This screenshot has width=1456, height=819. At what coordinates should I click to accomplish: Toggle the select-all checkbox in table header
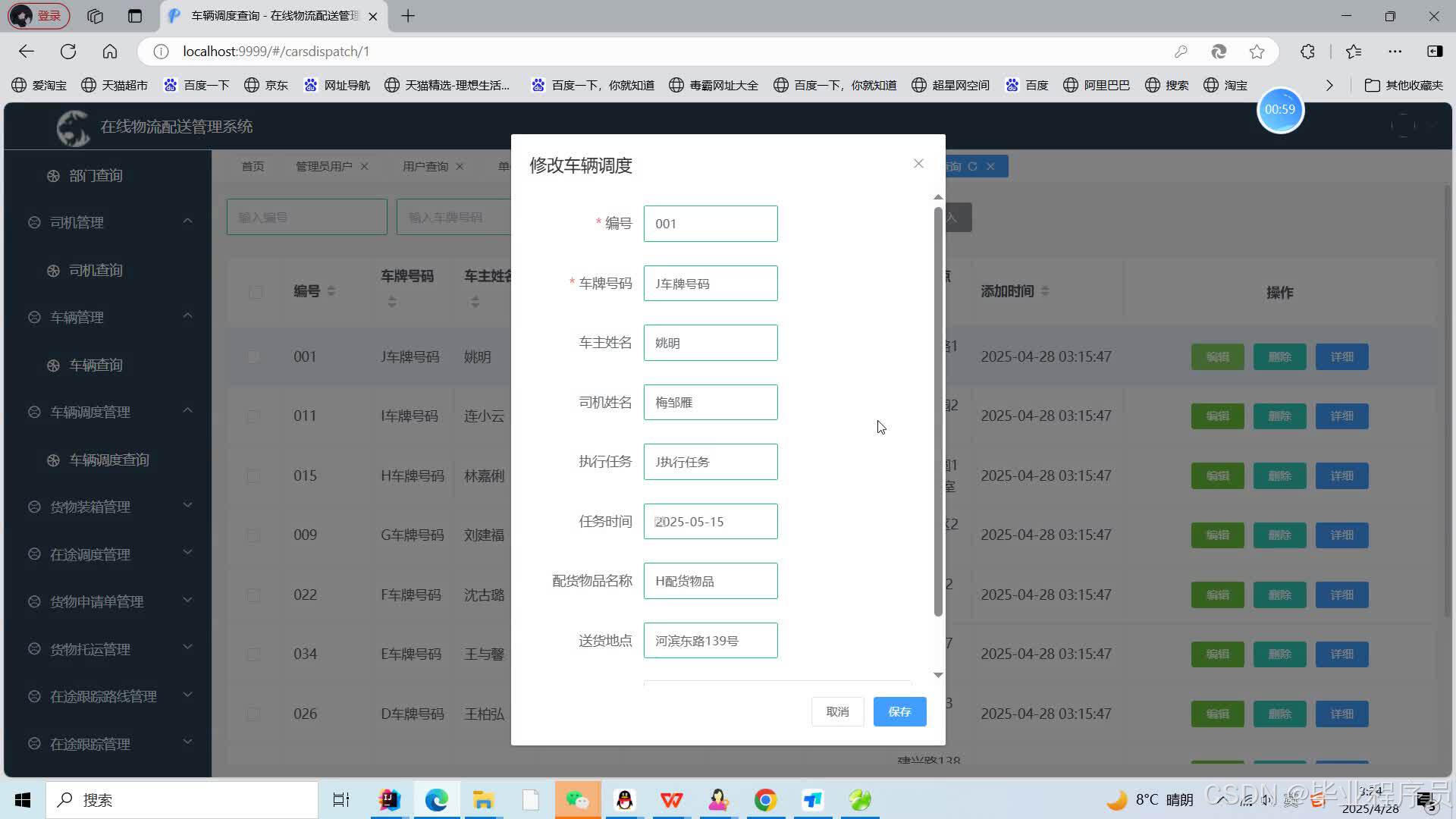pos(256,292)
